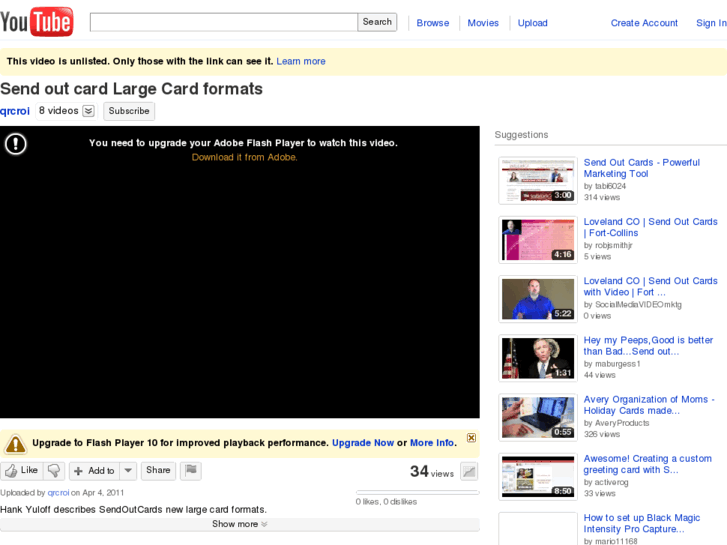Click the Share button
727x545 pixels.
(x=158, y=470)
